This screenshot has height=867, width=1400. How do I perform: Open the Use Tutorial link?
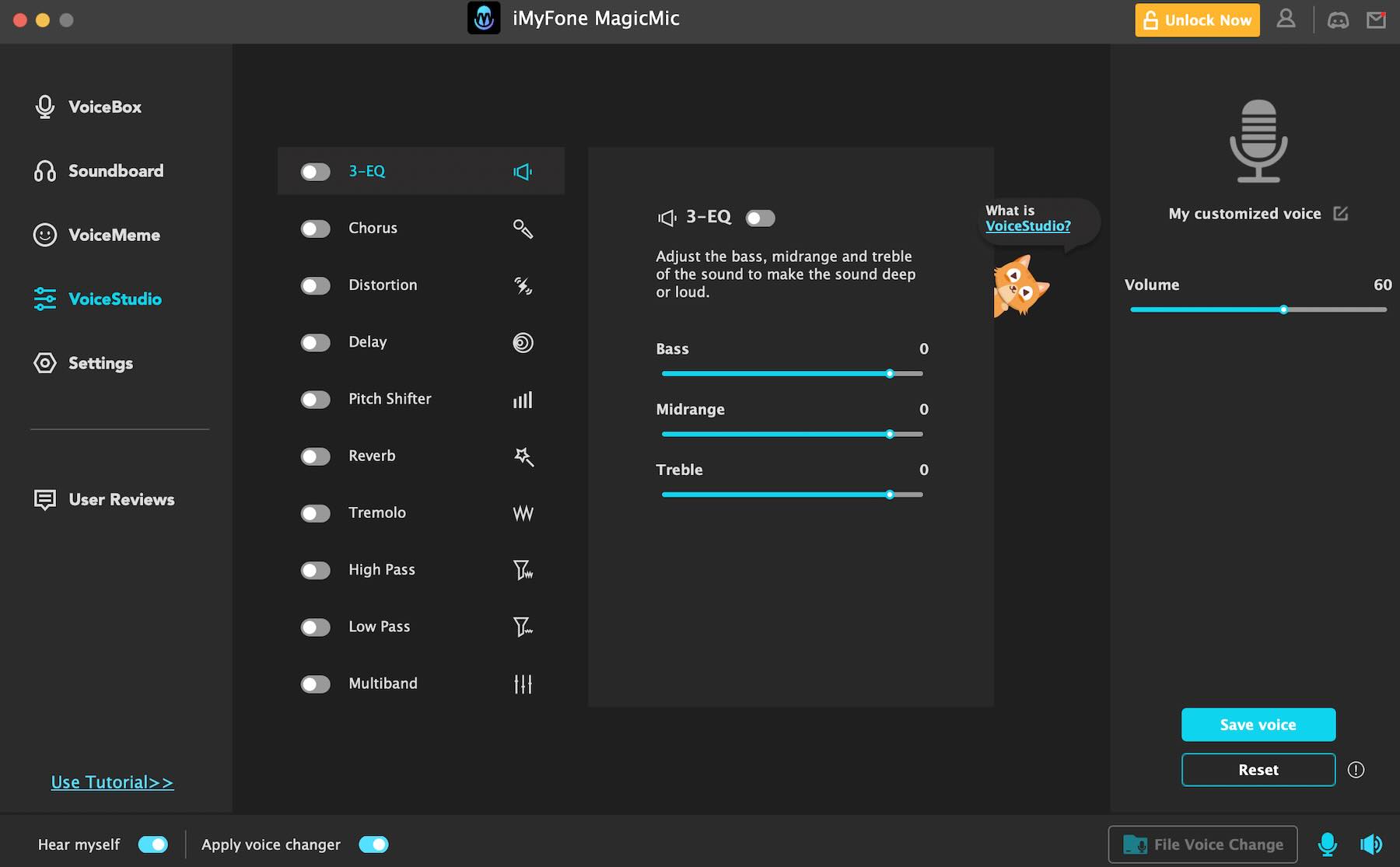click(x=112, y=782)
